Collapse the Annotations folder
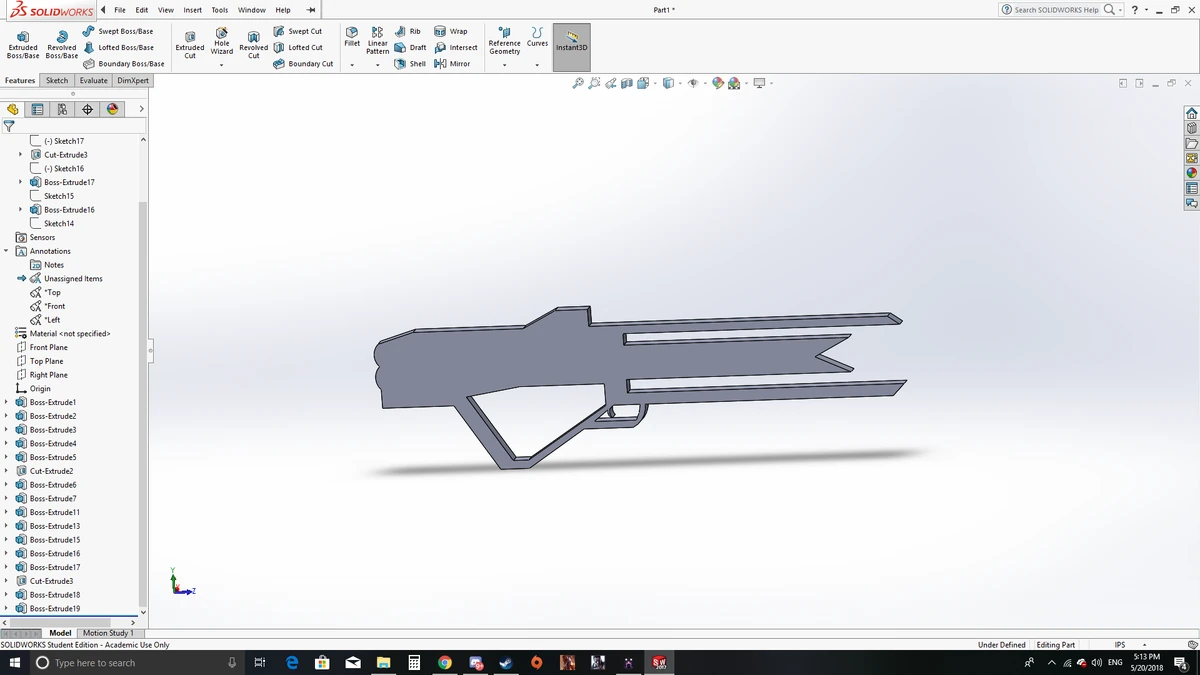Image resolution: width=1200 pixels, height=675 pixels. pyautogui.click(x=7, y=251)
